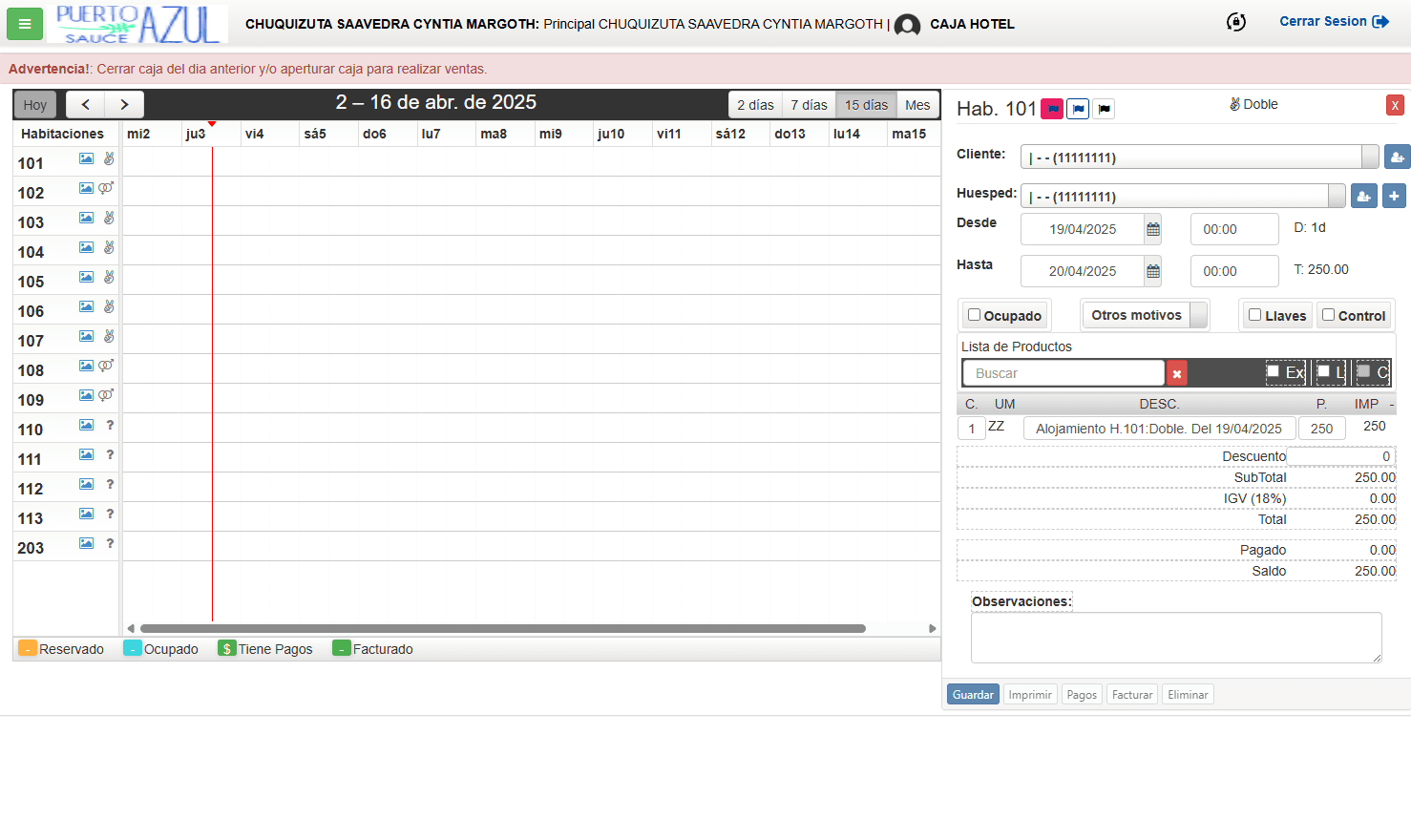Viewport: 1411px width, 840px height.
Task: Expand the Huesped dropdown
Action: coord(1336,196)
